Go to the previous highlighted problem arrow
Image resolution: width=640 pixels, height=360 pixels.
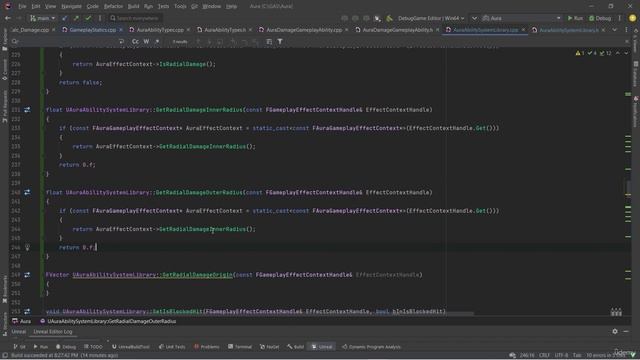point(618,53)
